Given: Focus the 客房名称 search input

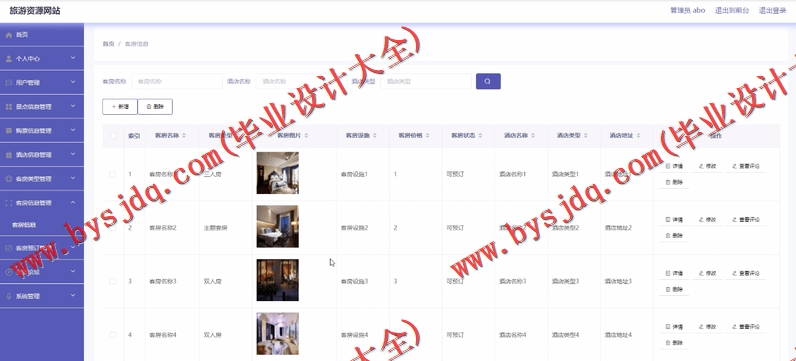Looking at the screenshot, I should pos(177,81).
